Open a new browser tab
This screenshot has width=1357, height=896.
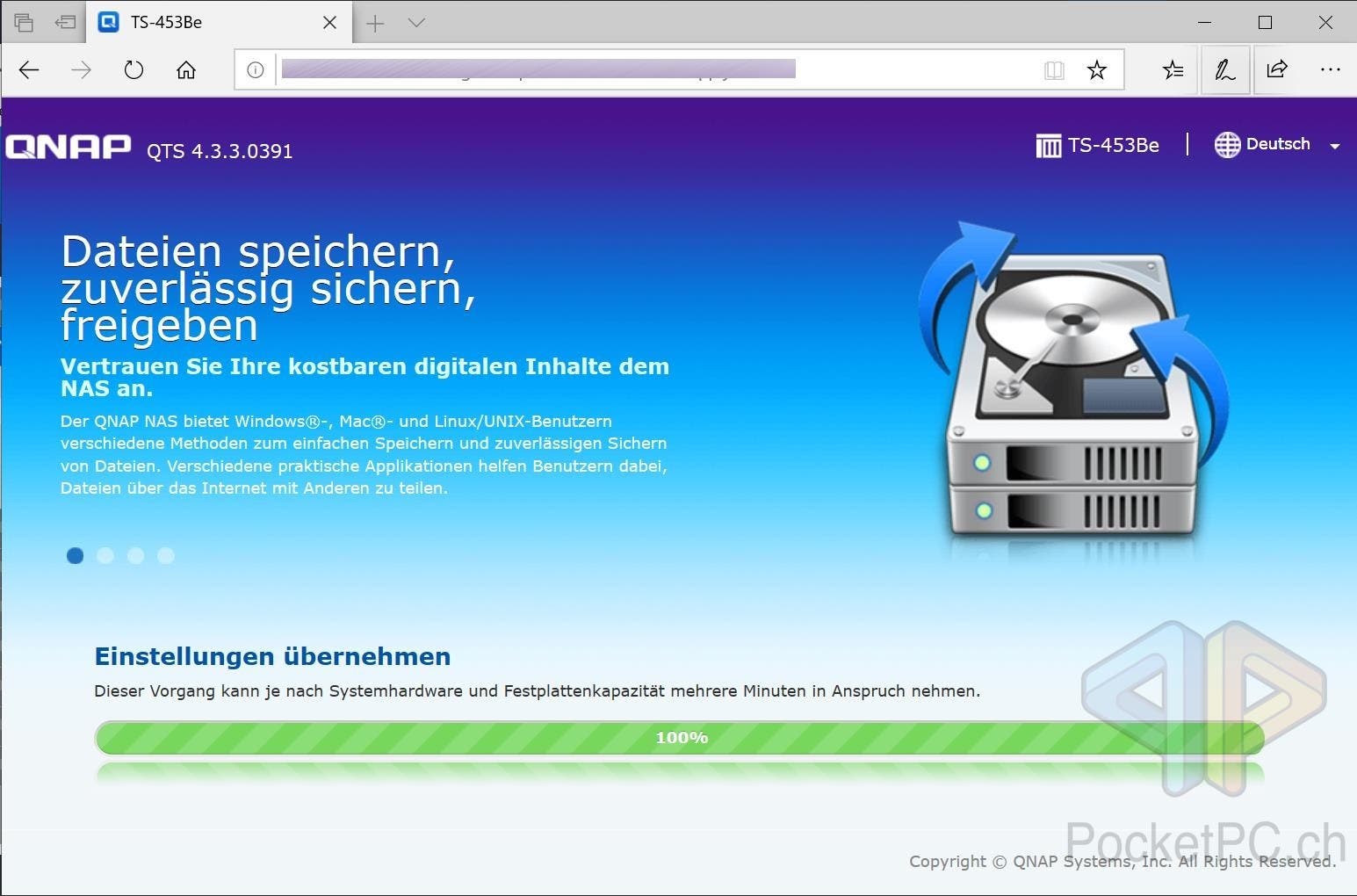click(x=375, y=23)
